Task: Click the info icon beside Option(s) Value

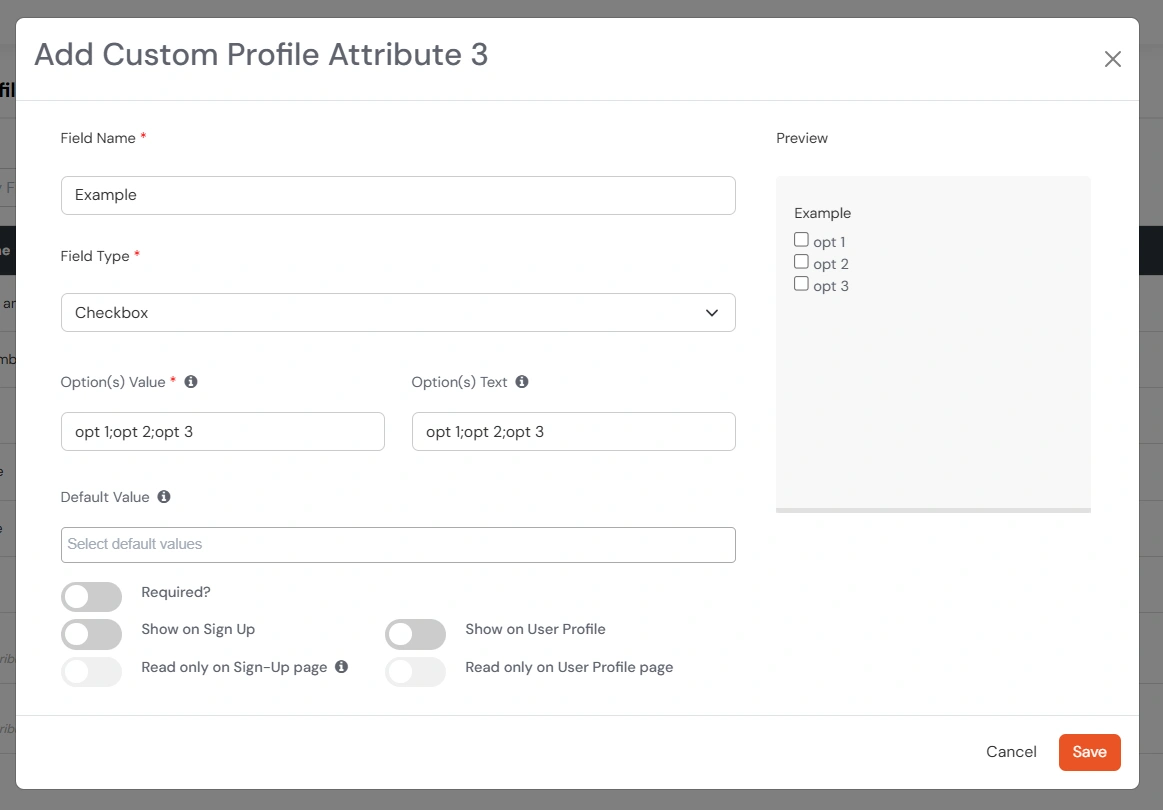Action: [x=190, y=381]
